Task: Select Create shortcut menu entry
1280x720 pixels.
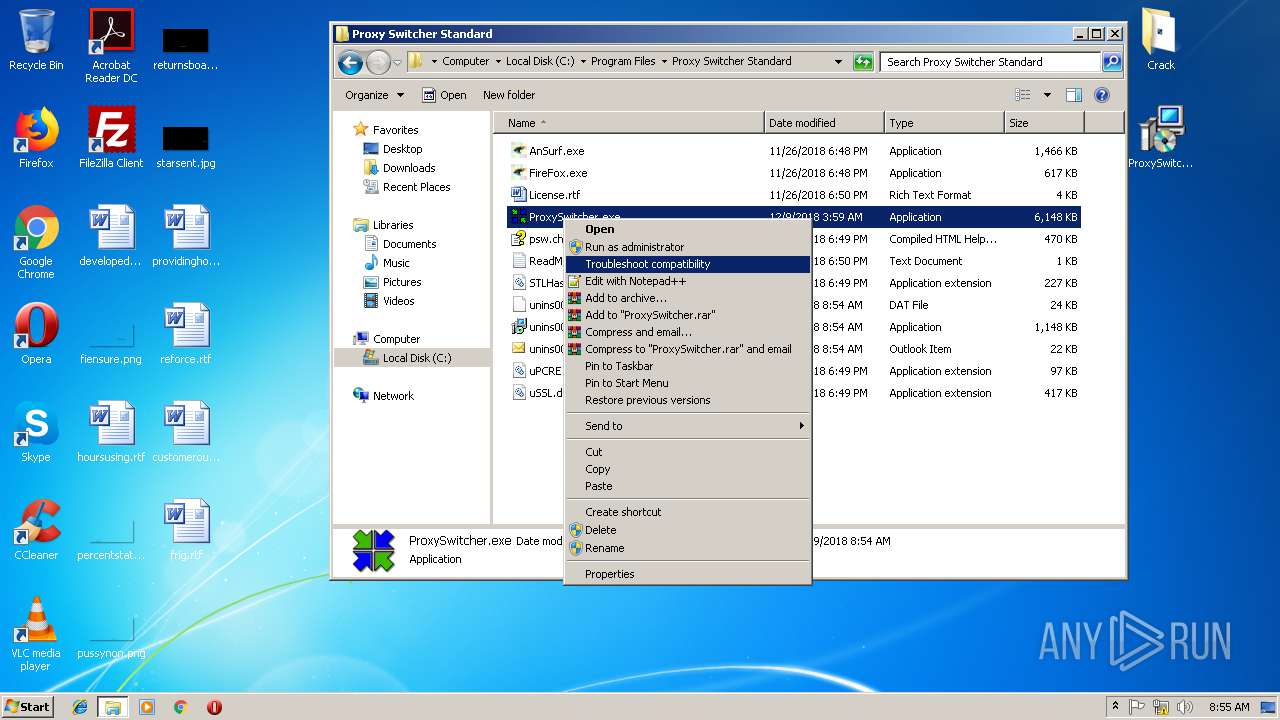Action: point(687,512)
